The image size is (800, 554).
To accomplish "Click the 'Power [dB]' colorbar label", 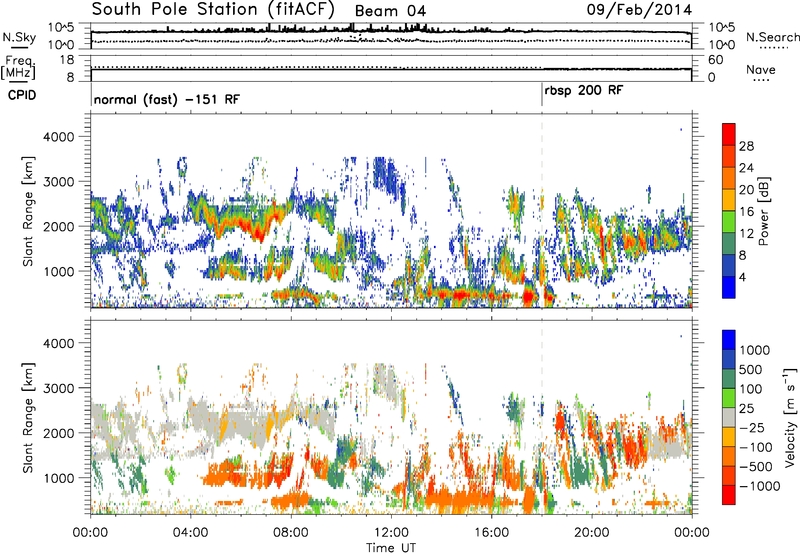I will pos(763,211).
